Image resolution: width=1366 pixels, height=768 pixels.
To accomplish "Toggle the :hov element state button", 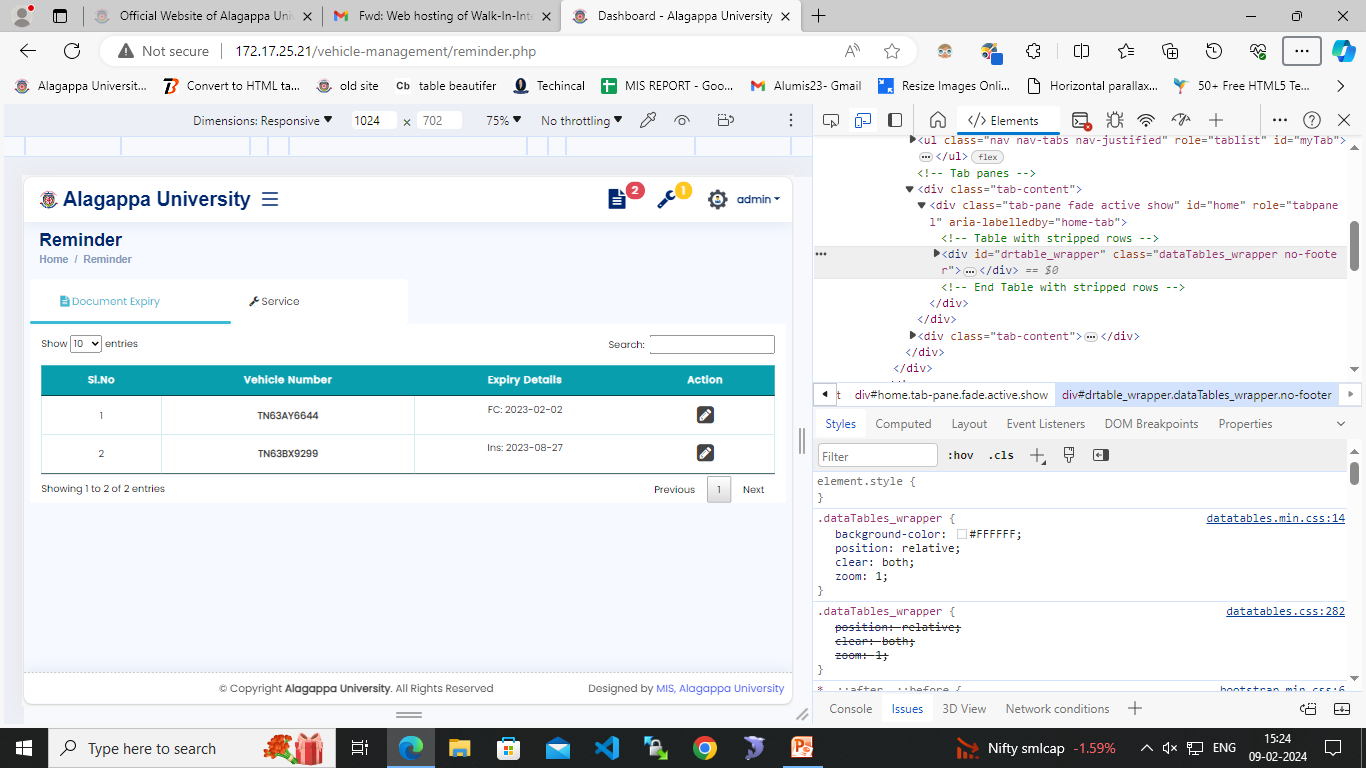I will [960, 456].
